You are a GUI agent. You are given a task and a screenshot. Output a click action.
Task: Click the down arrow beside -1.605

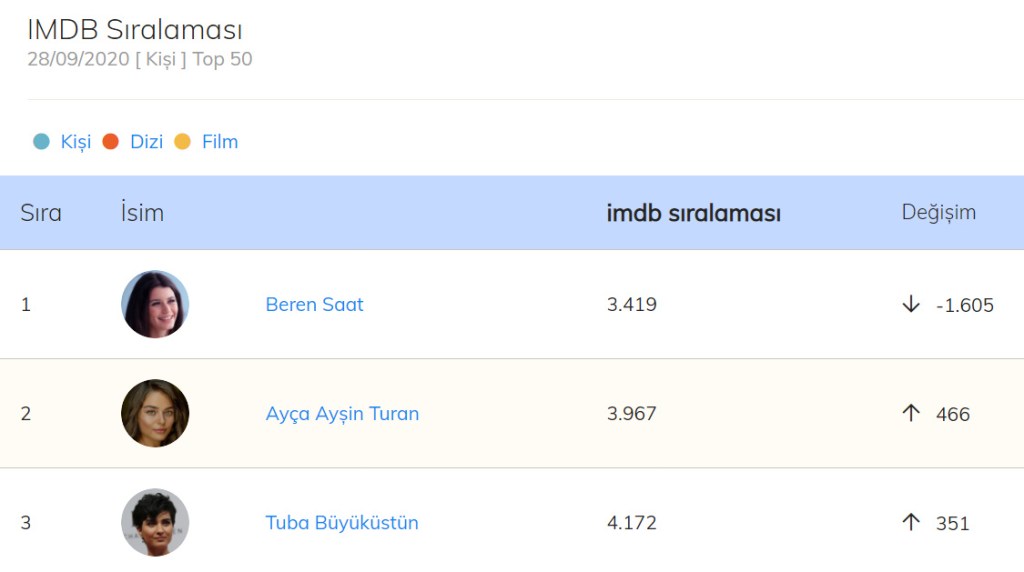(910, 304)
